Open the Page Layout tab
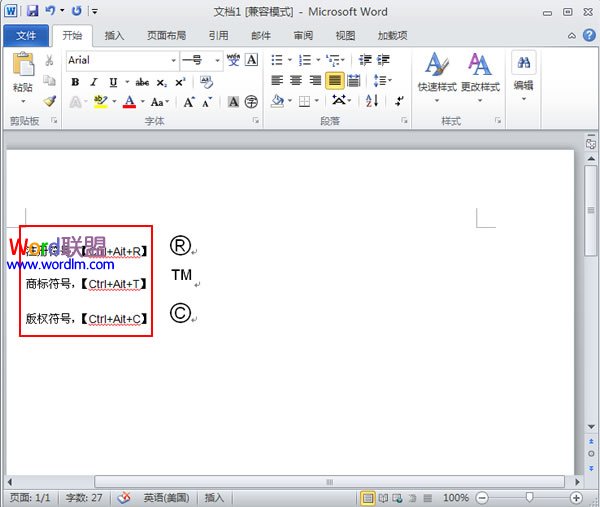 click(x=165, y=35)
